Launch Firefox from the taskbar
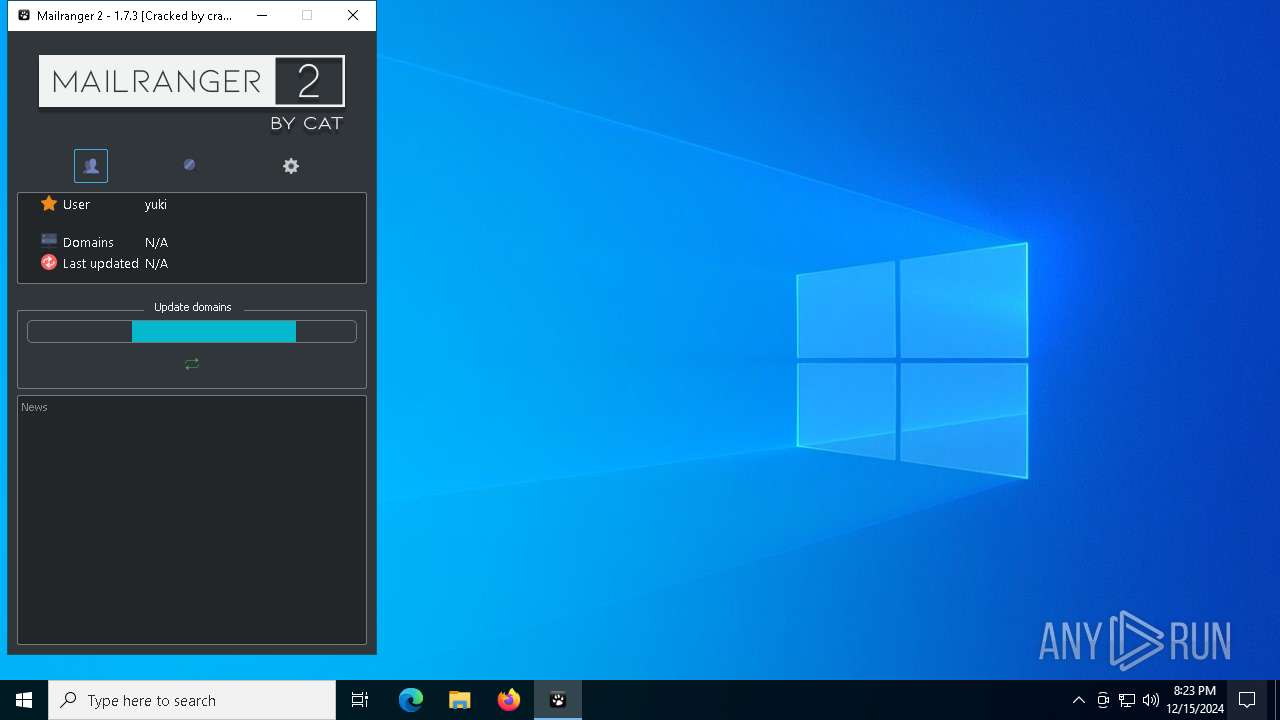 pyautogui.click(x=509, y=700)
